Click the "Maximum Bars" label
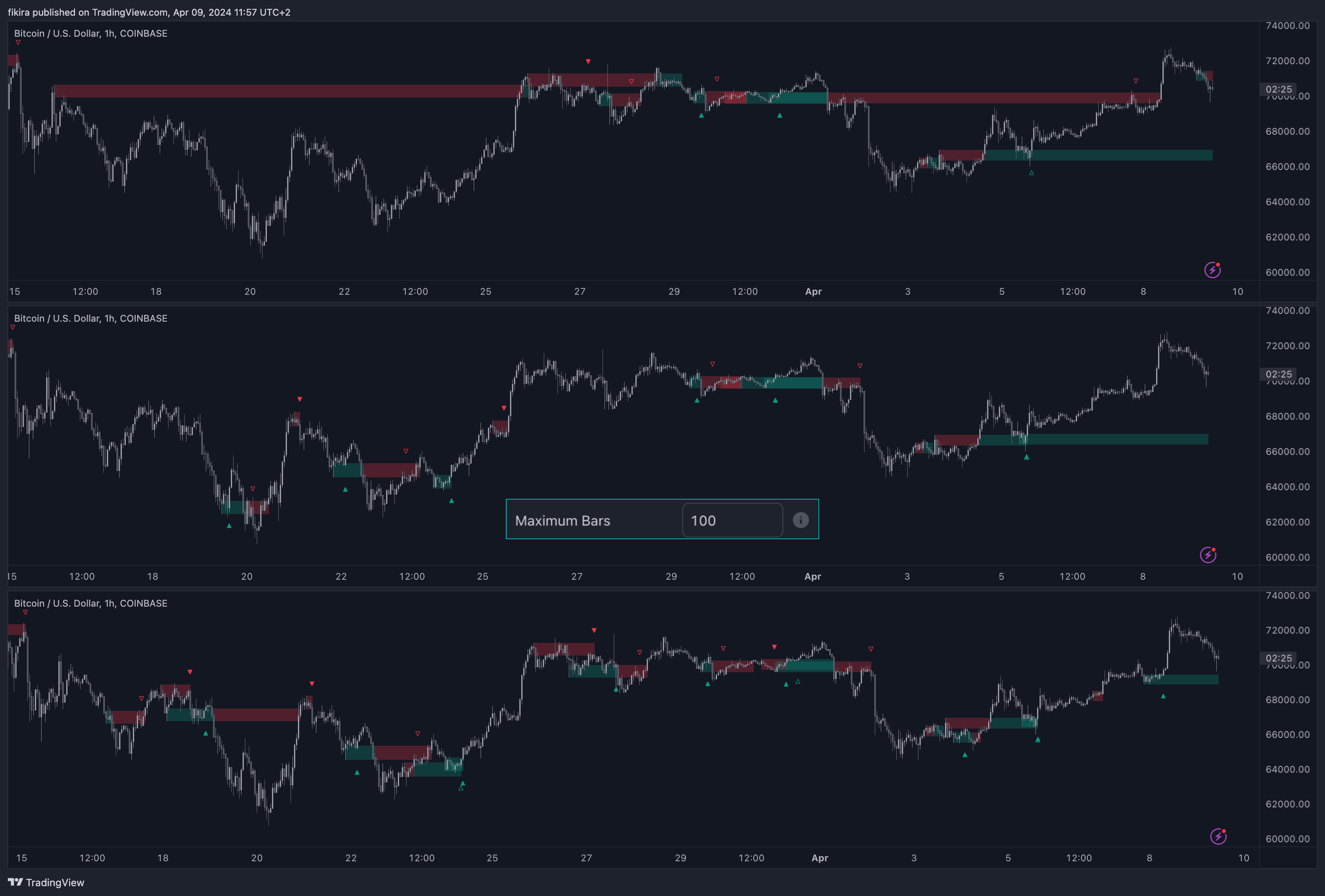Image resolution: width=1325 pixels, height=896 pixels. click(x=562, y=520)
